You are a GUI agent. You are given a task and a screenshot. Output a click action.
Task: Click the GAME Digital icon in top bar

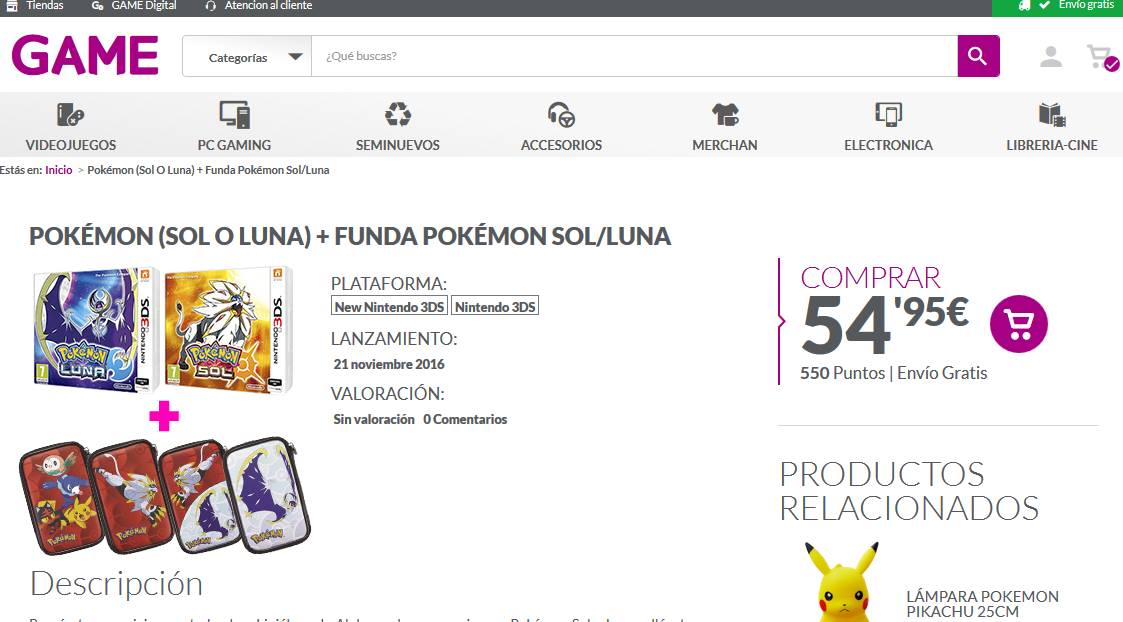pyautogui.click(x=97, y=6)
